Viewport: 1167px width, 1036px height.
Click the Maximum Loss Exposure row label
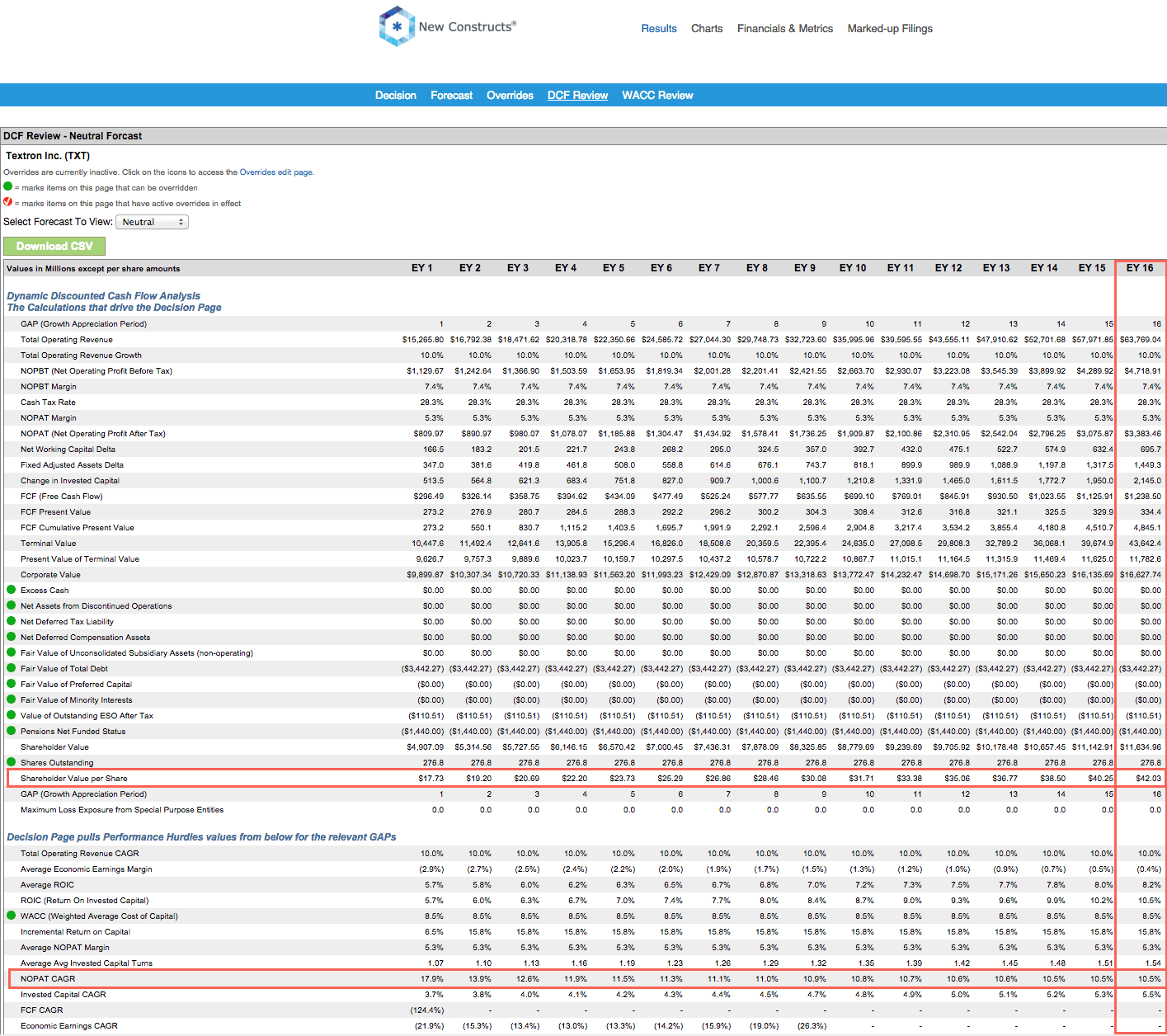(x=122, y=809)
